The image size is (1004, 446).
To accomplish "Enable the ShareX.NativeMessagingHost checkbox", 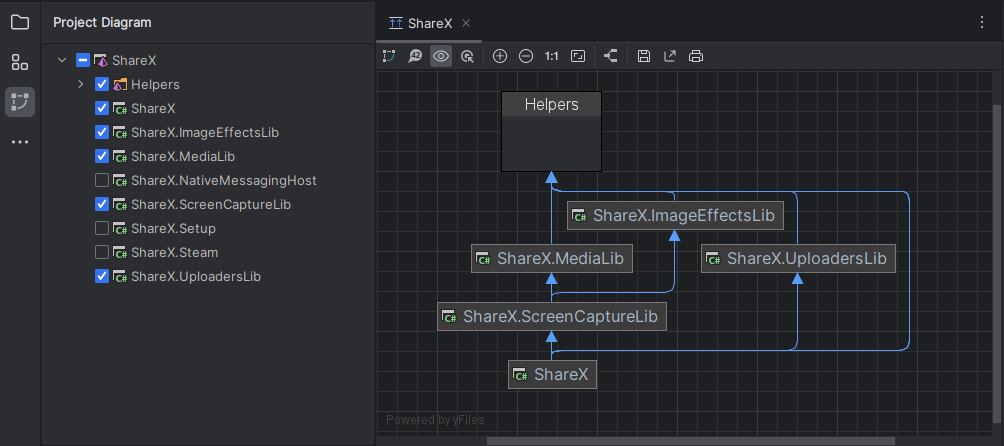I will click(x=102, y=181).
